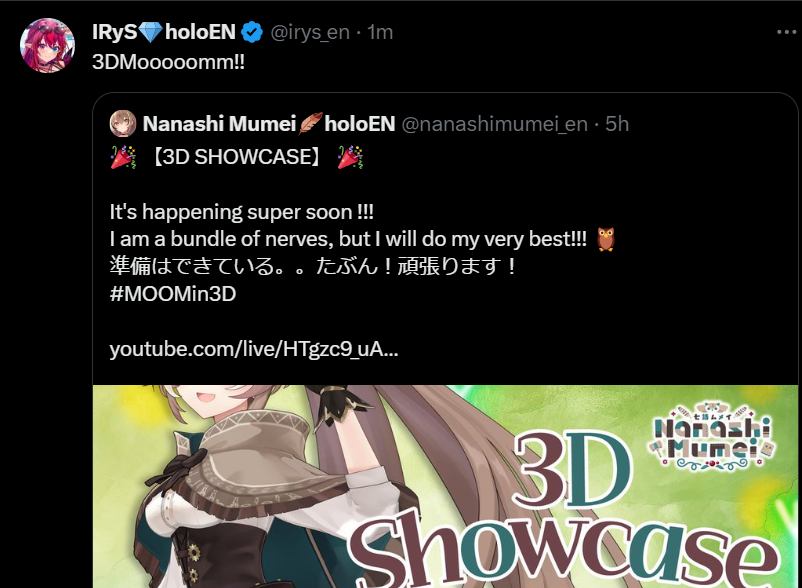The height and width of the screenshot is (588, 802).
Task: Open the youtube.com/live link
Action: [x=254, y=349]
